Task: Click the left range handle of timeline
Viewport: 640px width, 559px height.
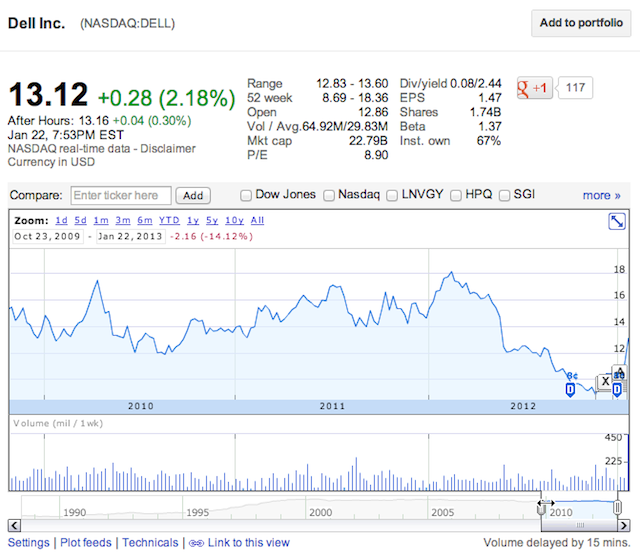Action: coord(541,508)
